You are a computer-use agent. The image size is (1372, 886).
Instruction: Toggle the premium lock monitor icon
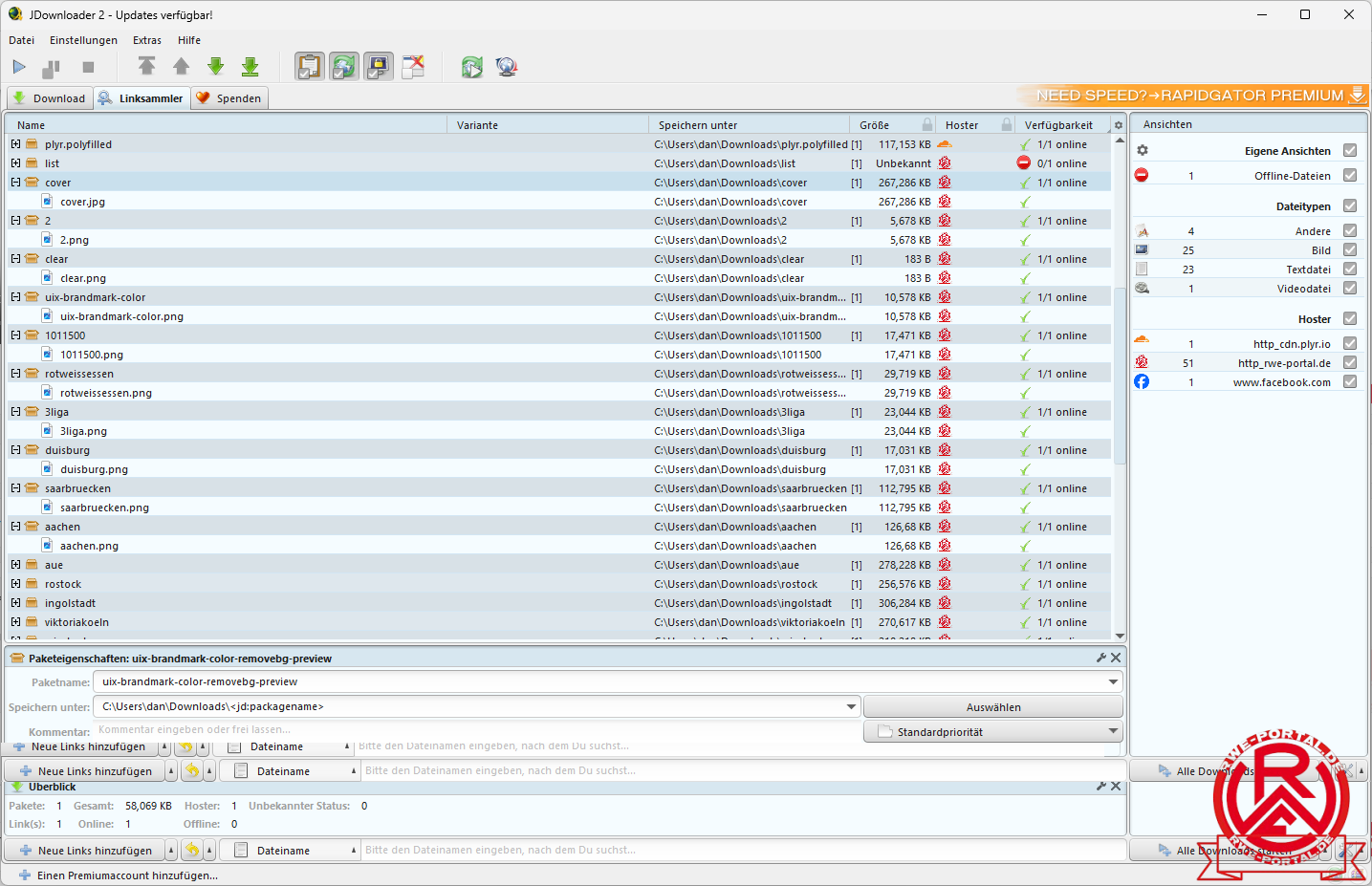pyautogui.click(x=379, y=67)
